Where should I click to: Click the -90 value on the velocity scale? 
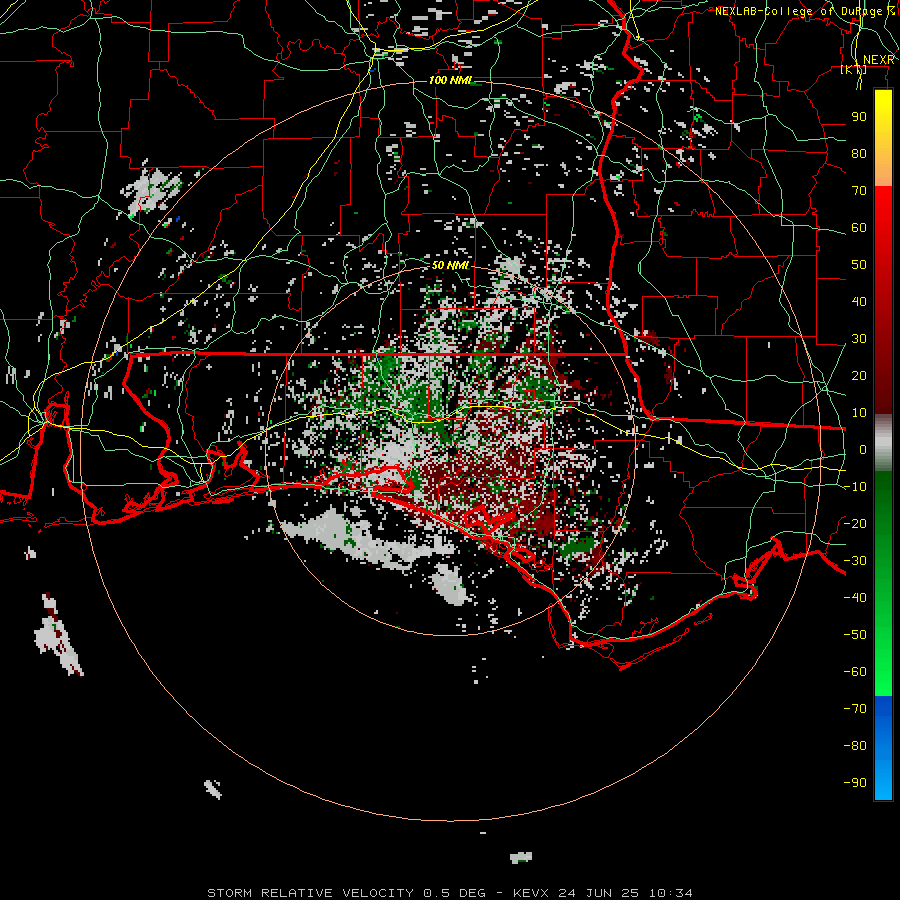tap(855, 783)
